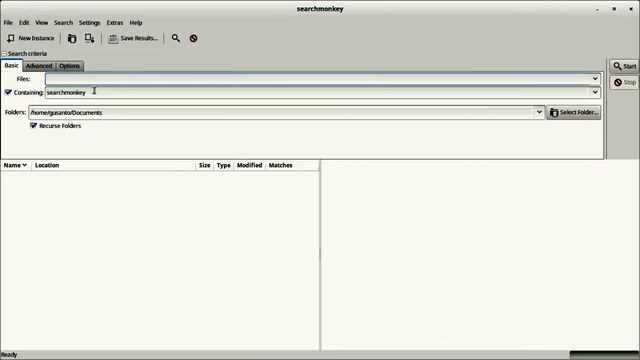Click the stop search toolbar icon

tap(193, 38)
